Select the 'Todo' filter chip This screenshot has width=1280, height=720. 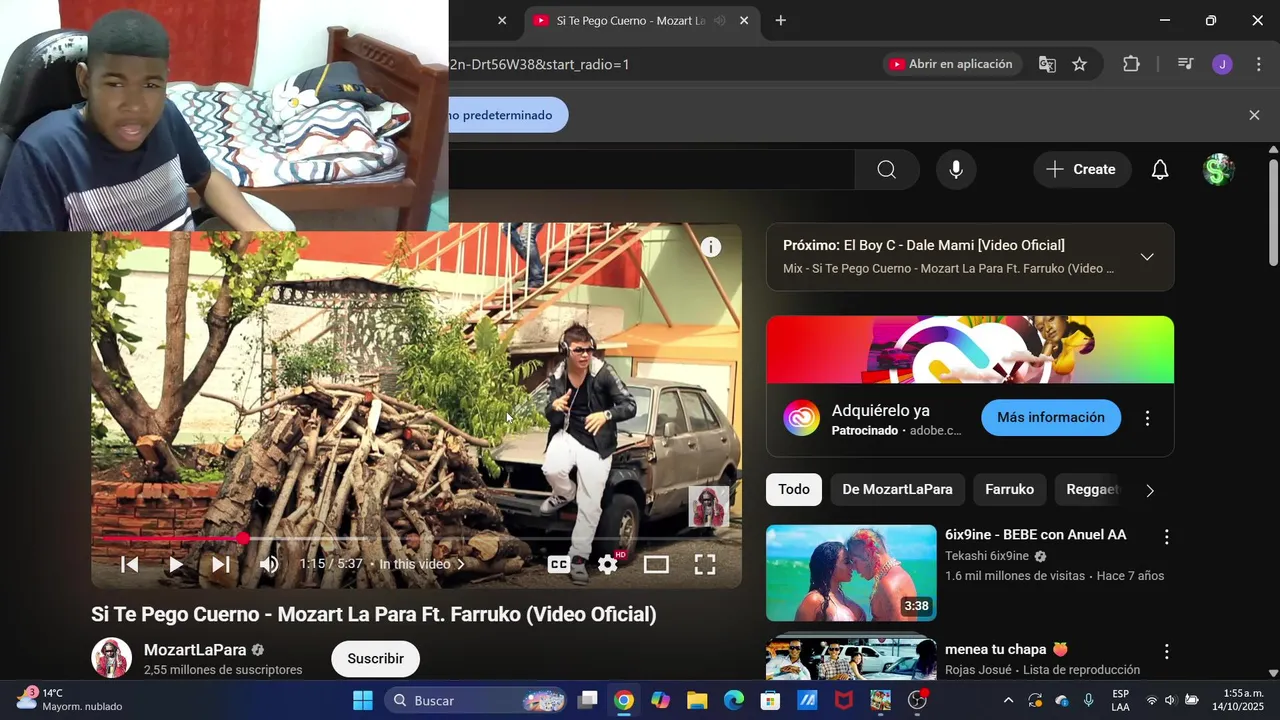794,489
